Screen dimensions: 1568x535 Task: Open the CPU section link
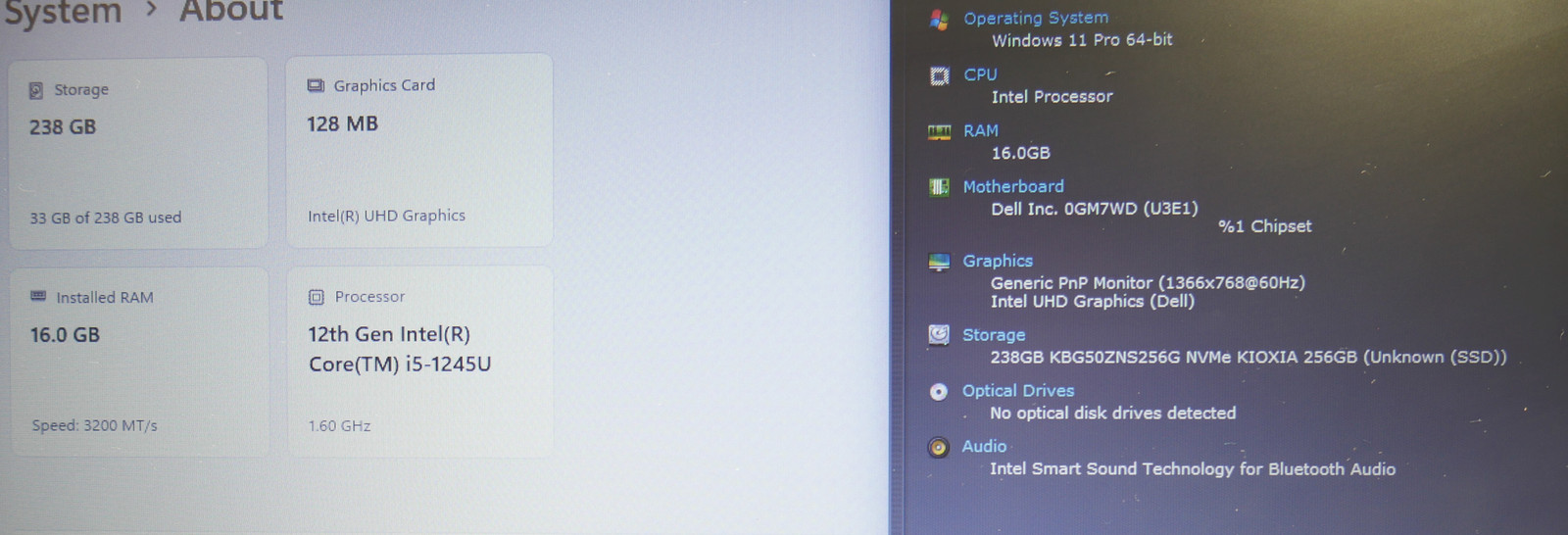coord(980,74)
